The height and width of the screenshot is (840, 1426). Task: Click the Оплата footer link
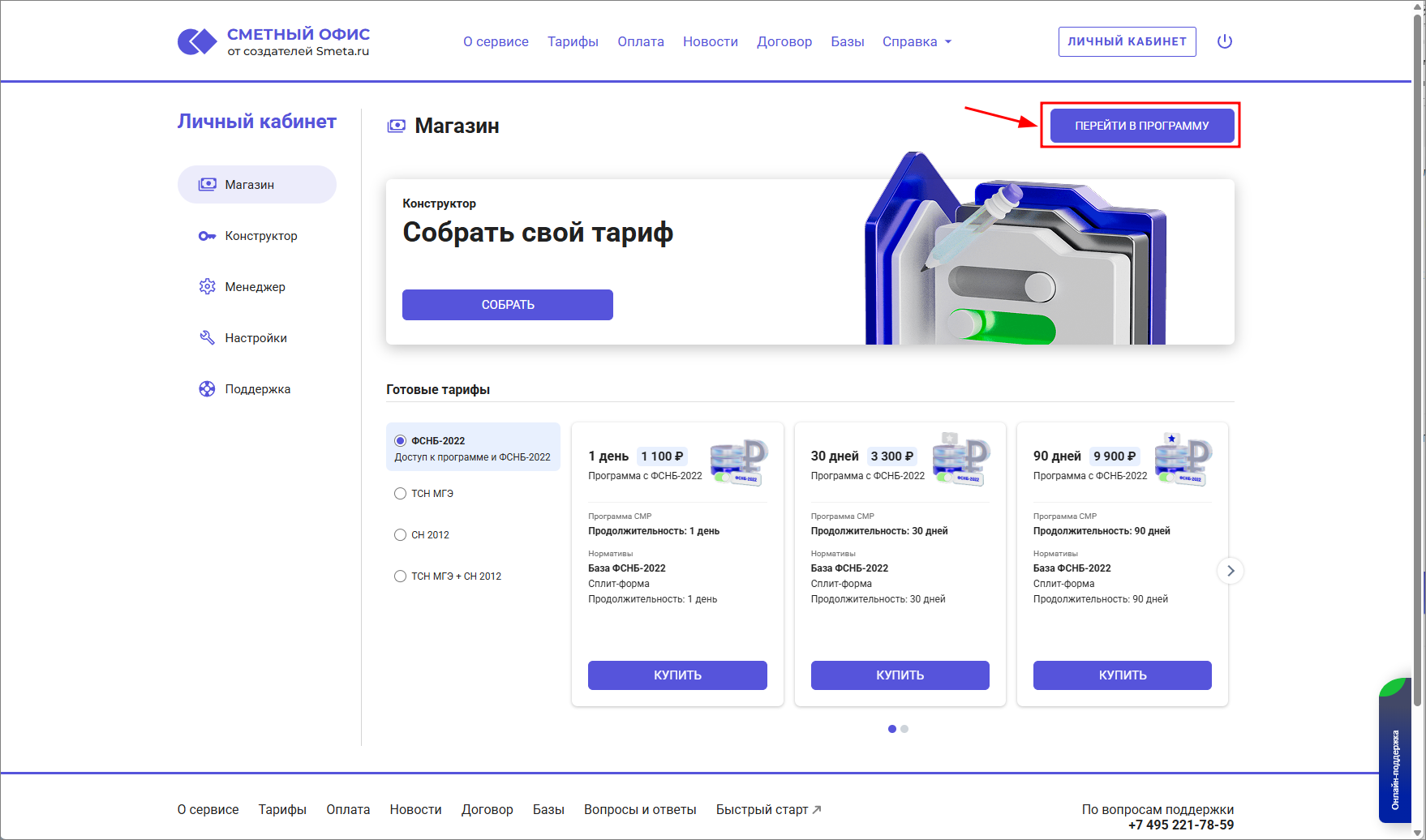click(348, 809)
